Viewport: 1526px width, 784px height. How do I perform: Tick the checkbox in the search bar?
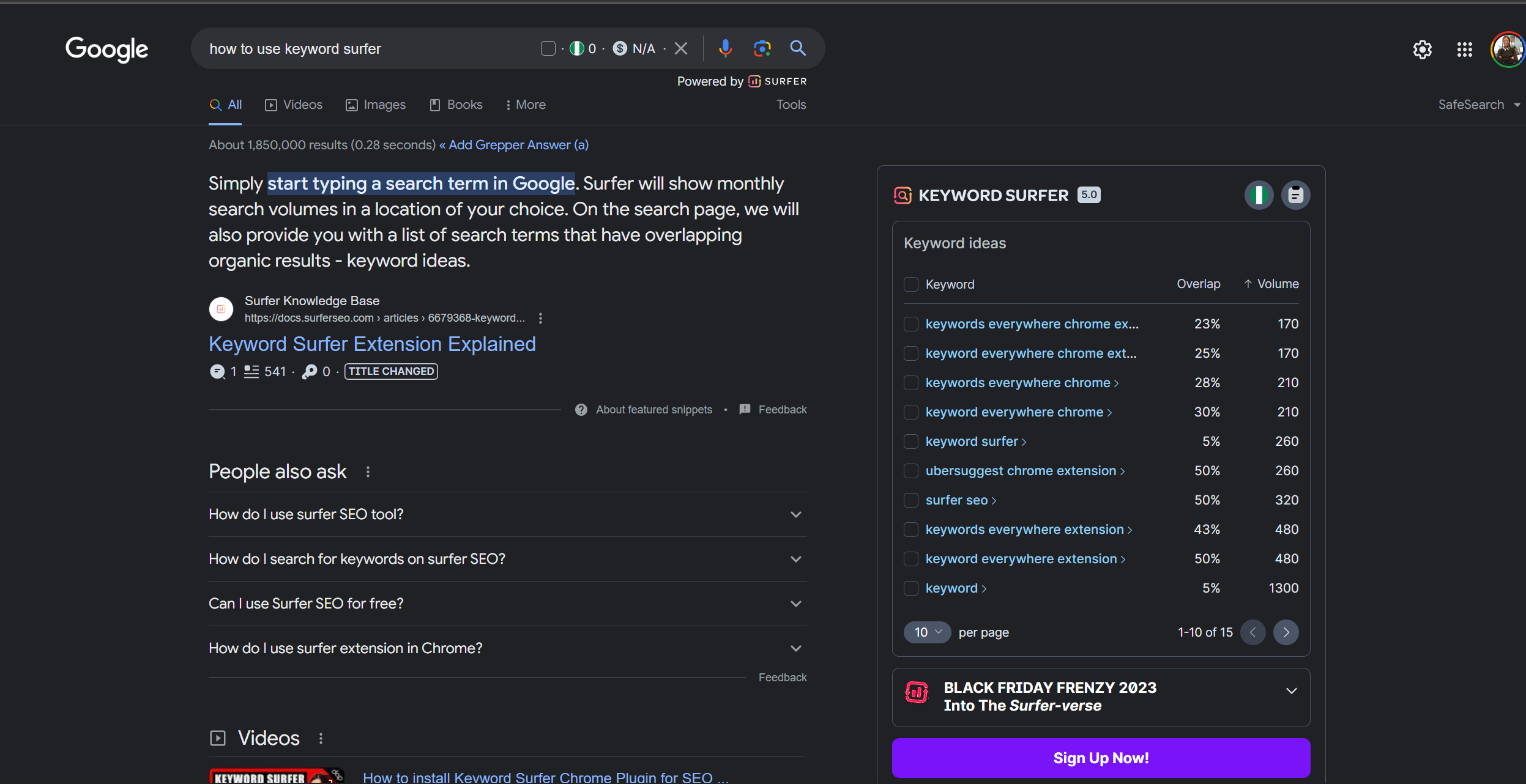(x=548, y=48)
